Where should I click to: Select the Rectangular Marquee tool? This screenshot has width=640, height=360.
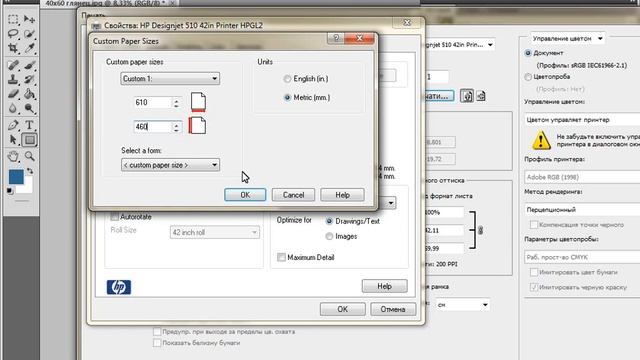pyautogui.click(x=13, y=19)
